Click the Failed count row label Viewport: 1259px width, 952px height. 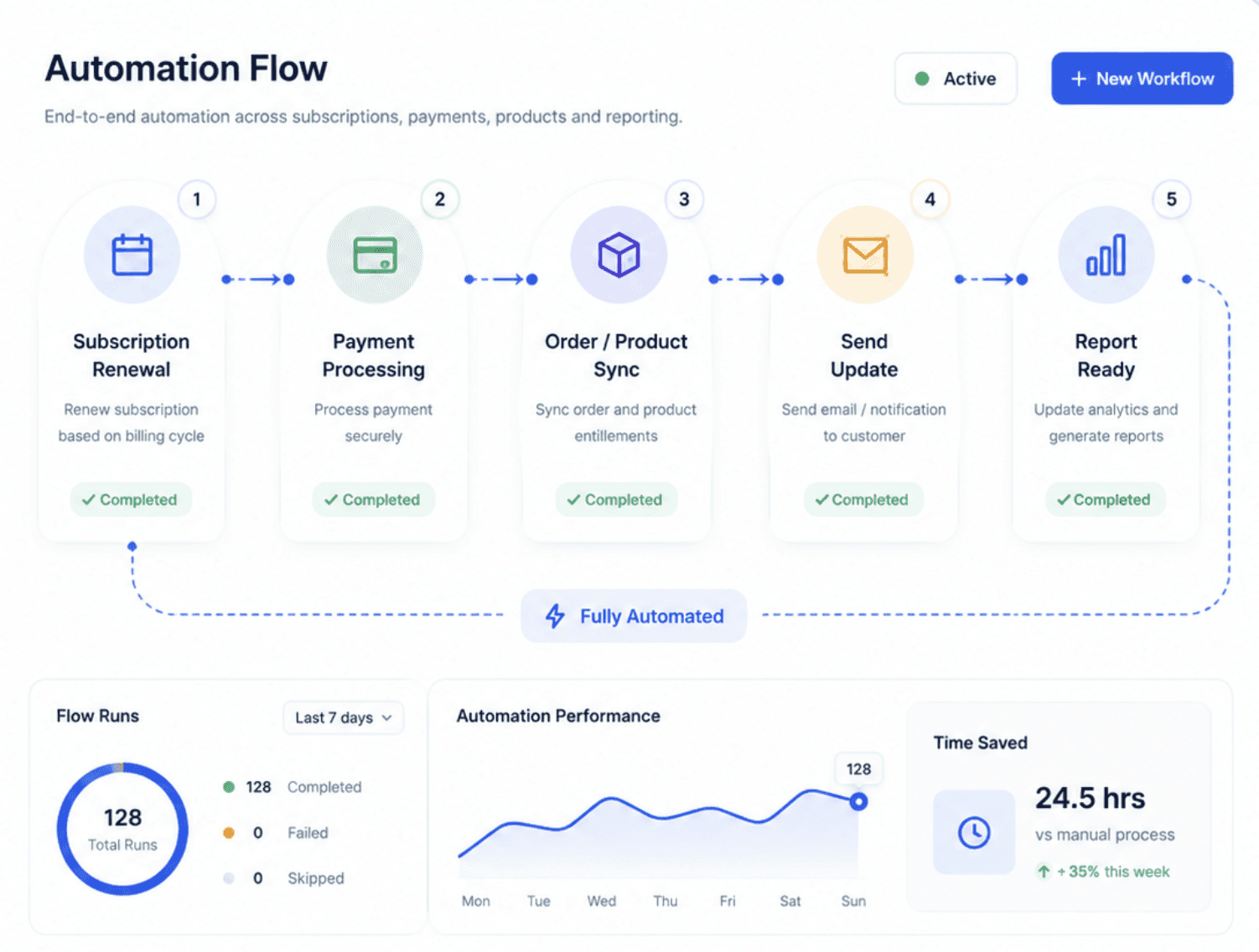click(x=308, y=832)
